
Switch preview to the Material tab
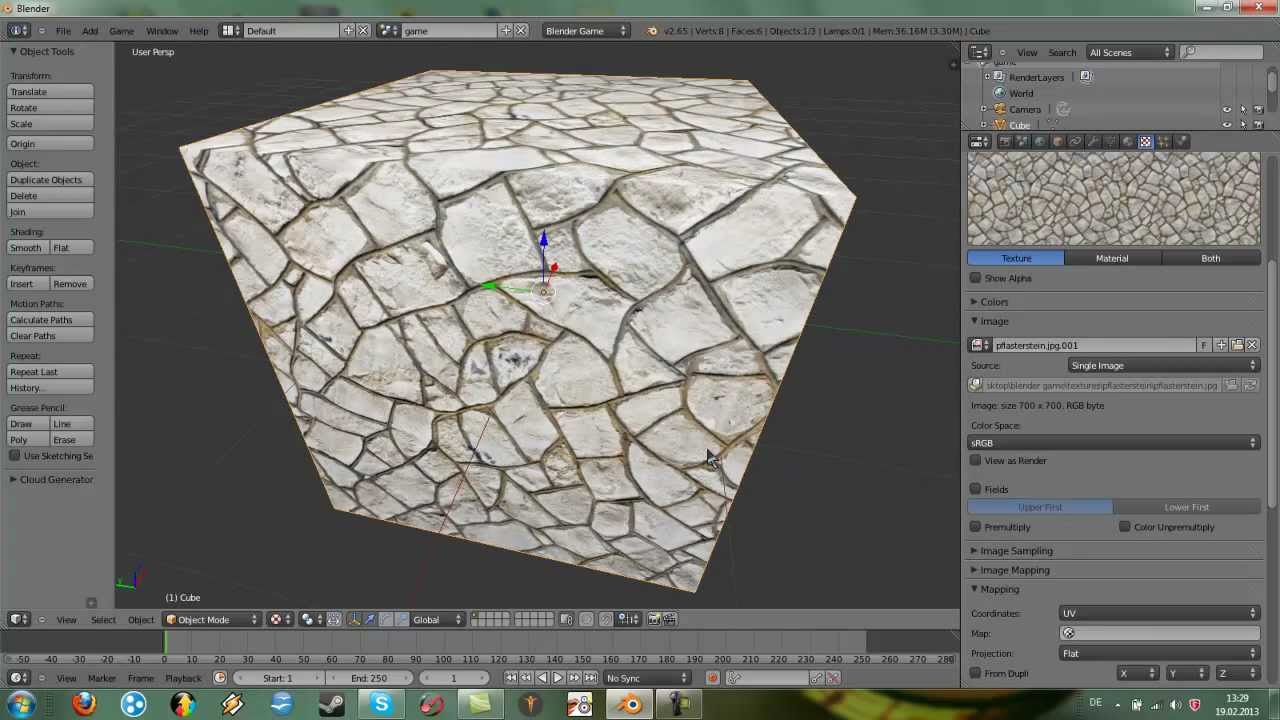point(1112,258)
